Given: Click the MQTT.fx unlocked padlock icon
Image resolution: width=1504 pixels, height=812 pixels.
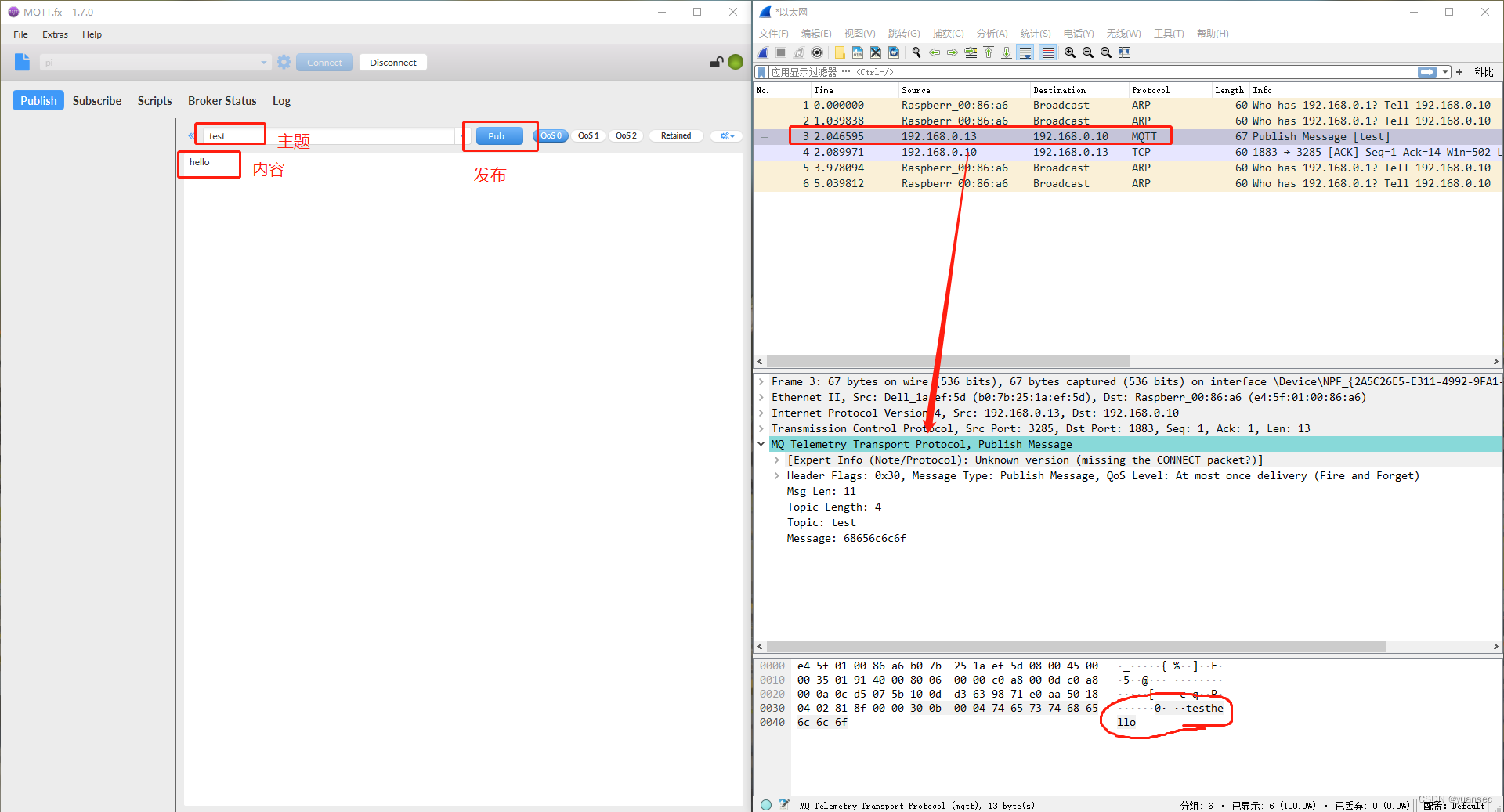Looking at the screenshot, I should tap(716, 62).
